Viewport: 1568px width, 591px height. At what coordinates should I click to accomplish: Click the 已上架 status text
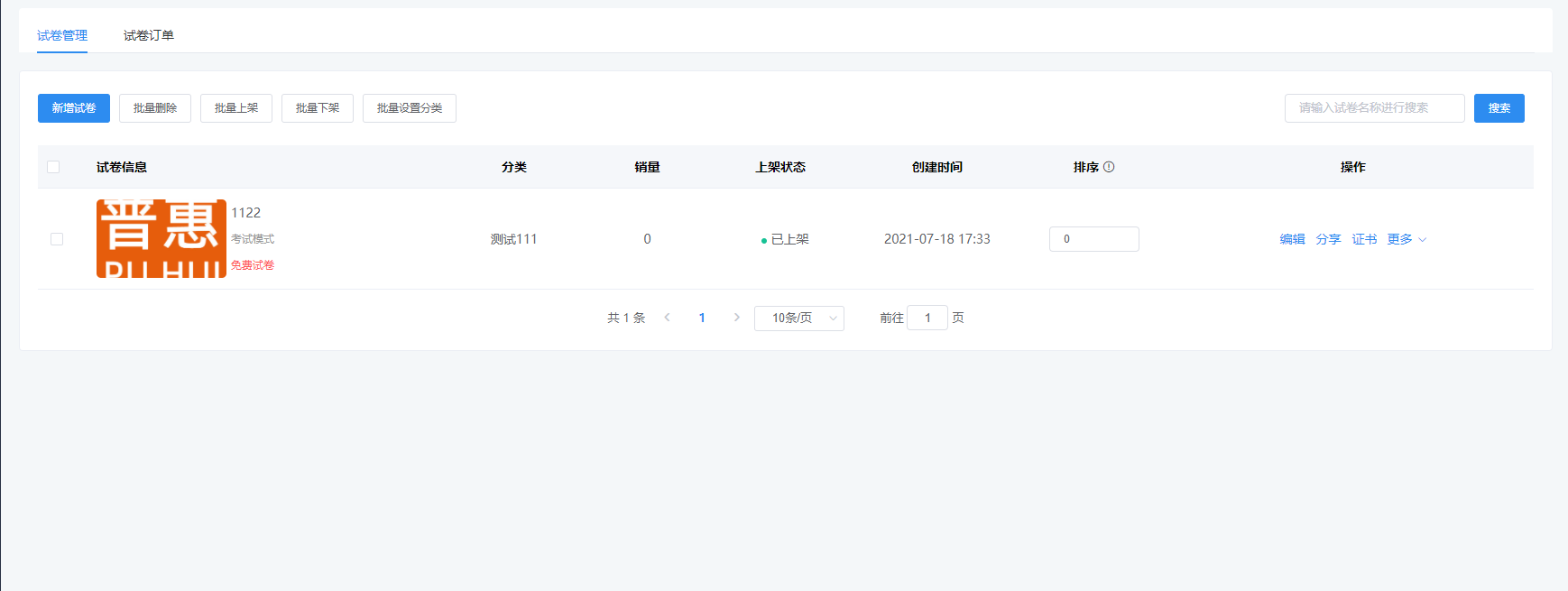tap(789, 239)
